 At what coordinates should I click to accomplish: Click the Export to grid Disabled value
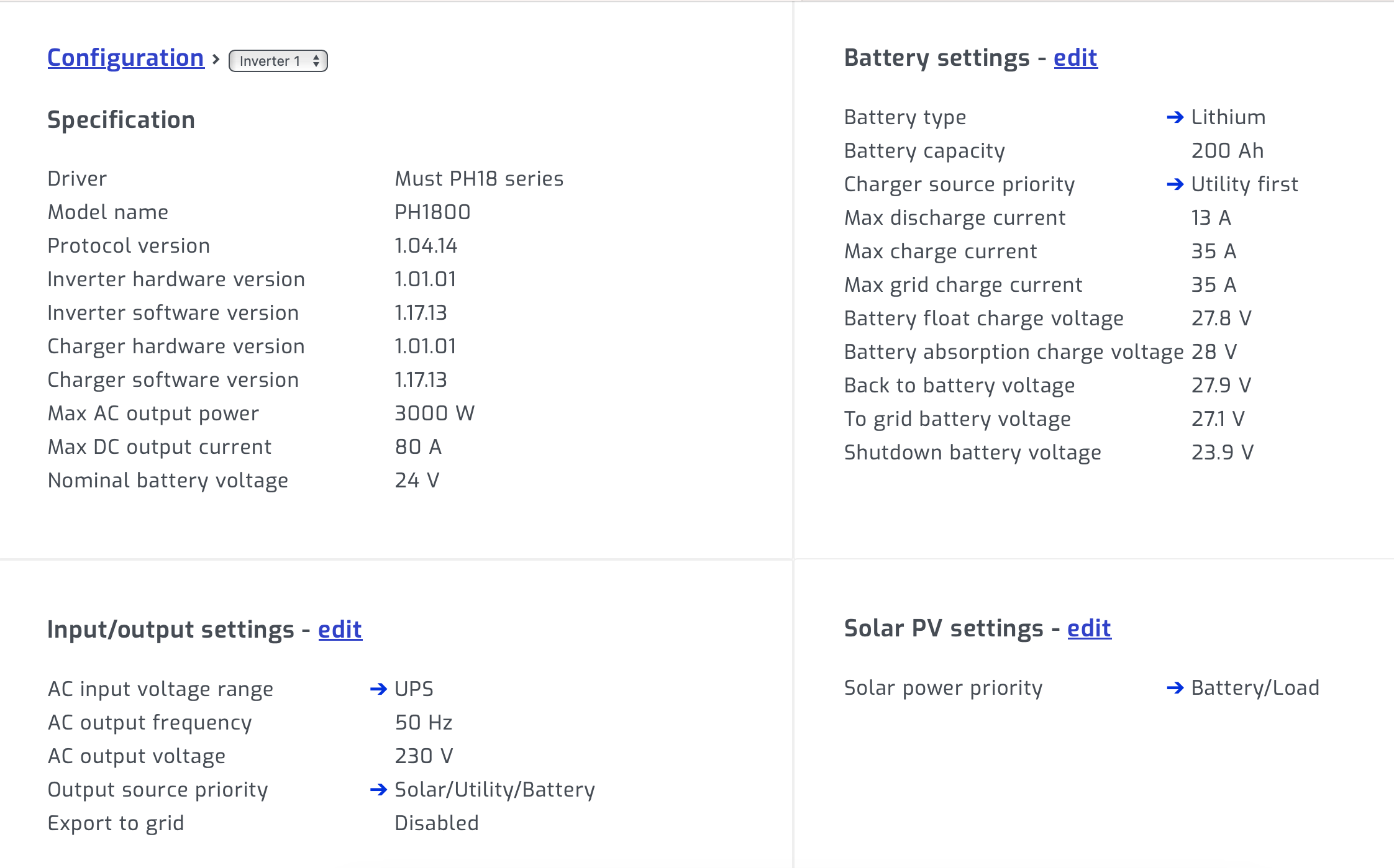[x=437, y=823]
